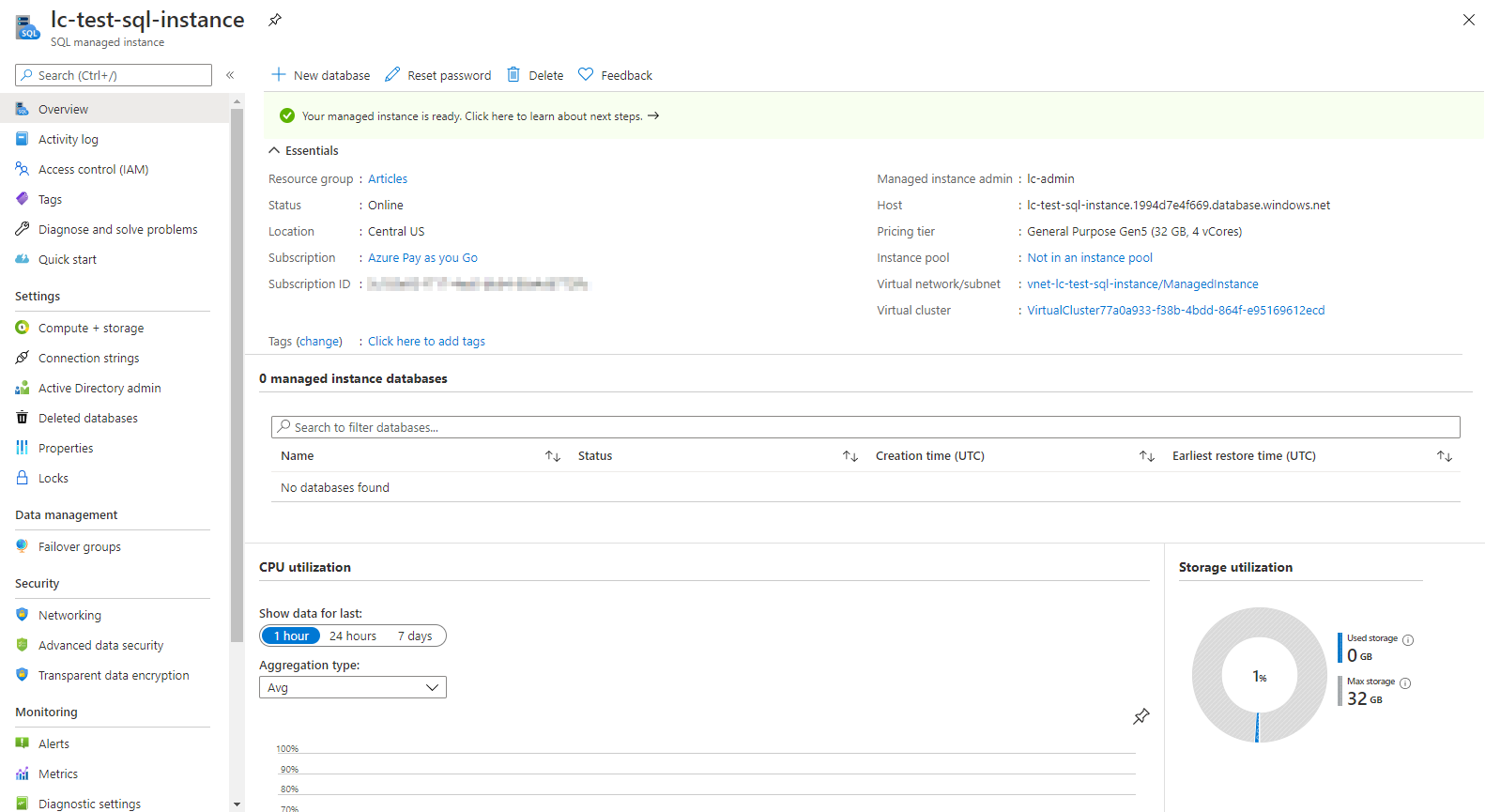Show info about Used storage
1485x812 pixels.
click(1408, 640)
